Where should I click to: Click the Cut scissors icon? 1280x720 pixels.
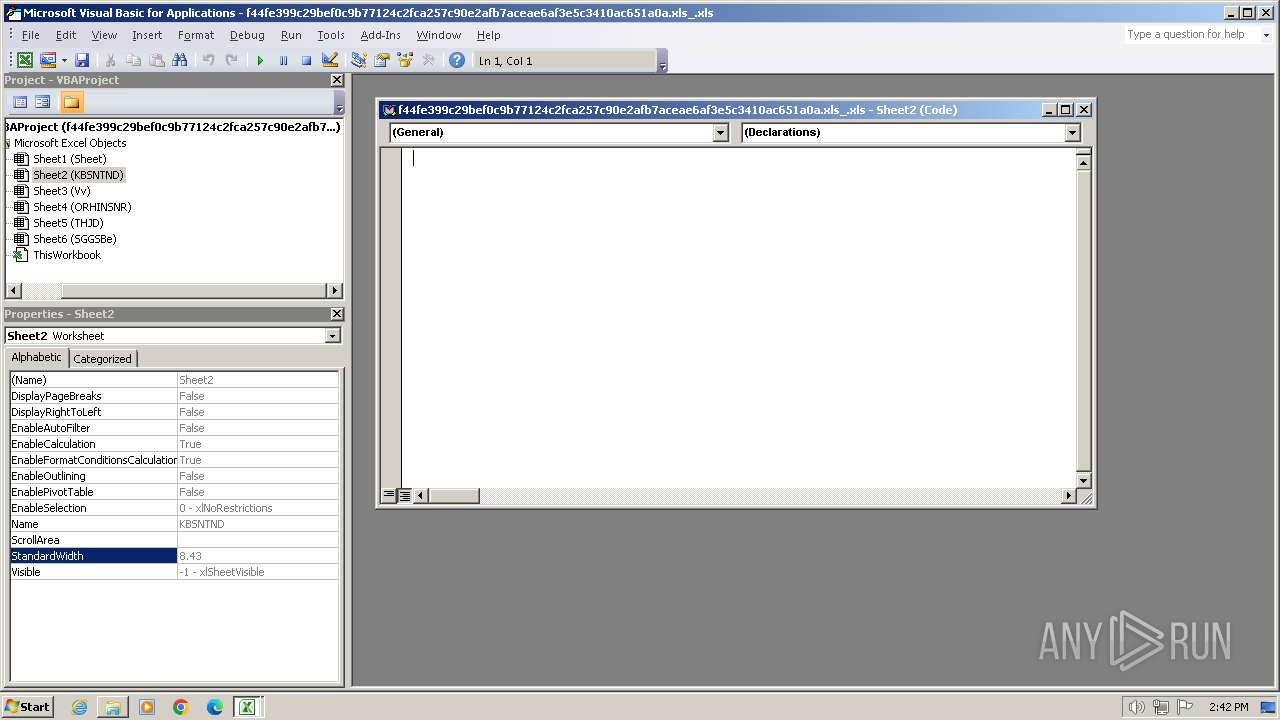[x=110, y=61]
